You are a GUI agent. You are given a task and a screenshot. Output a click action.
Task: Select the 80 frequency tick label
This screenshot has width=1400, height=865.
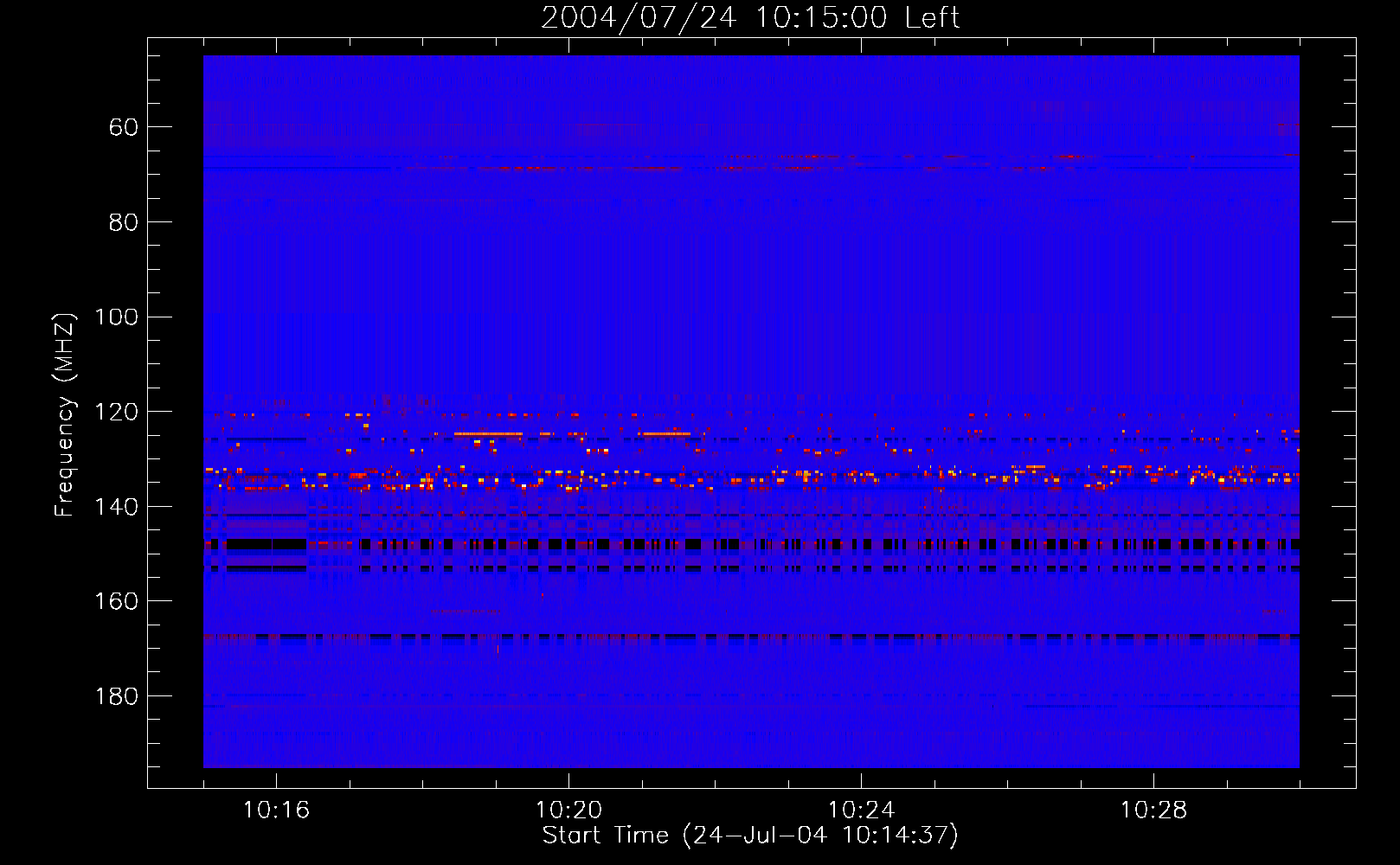[x=124, y=222]
